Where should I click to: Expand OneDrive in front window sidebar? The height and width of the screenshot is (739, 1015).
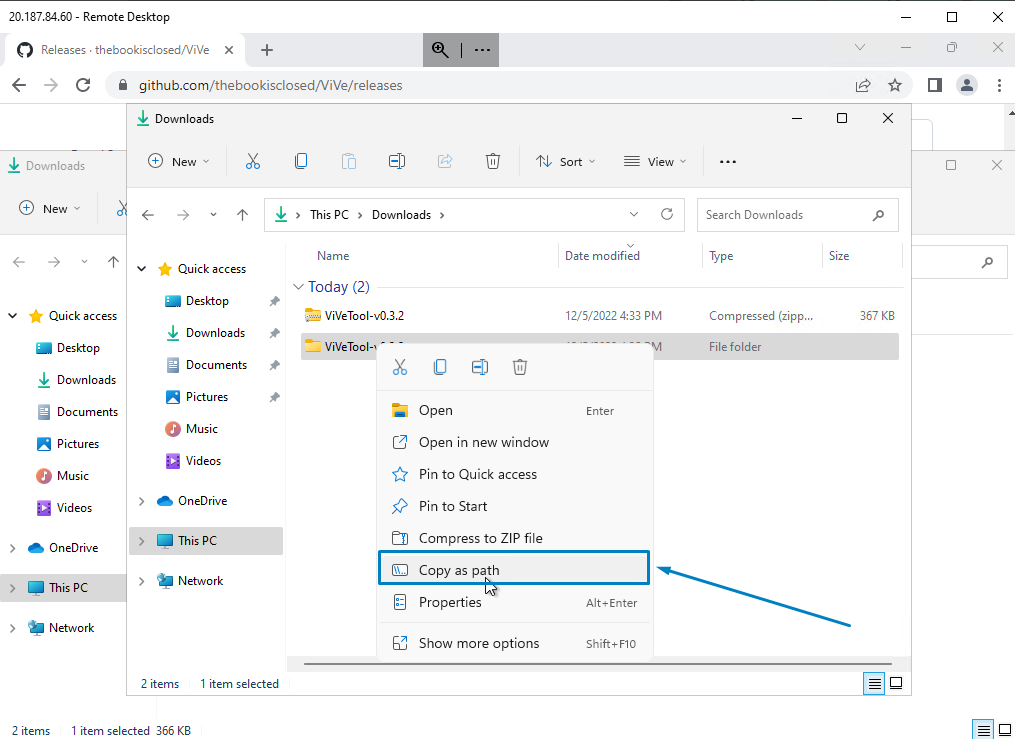click(x=142, y=501)
